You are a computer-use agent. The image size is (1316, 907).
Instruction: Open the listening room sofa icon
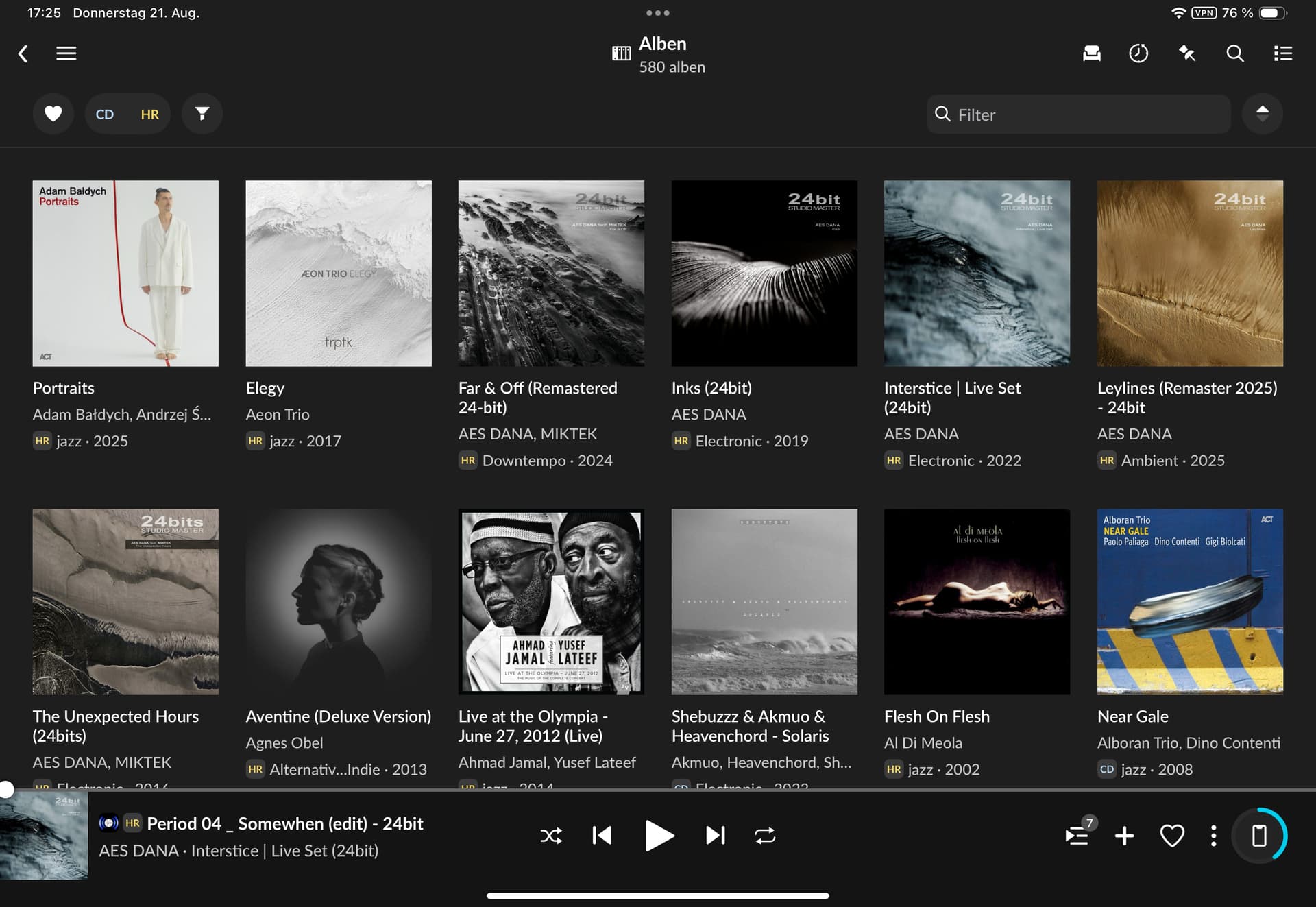1091,53
